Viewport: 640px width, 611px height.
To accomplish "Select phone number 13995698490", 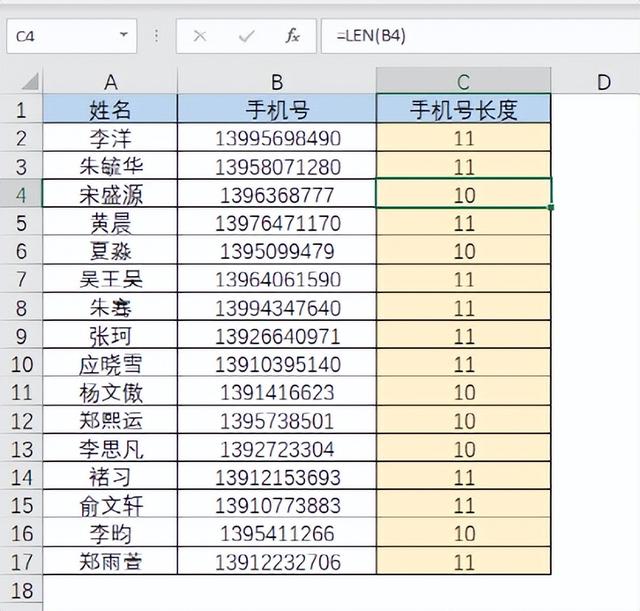I will point(277,138).
